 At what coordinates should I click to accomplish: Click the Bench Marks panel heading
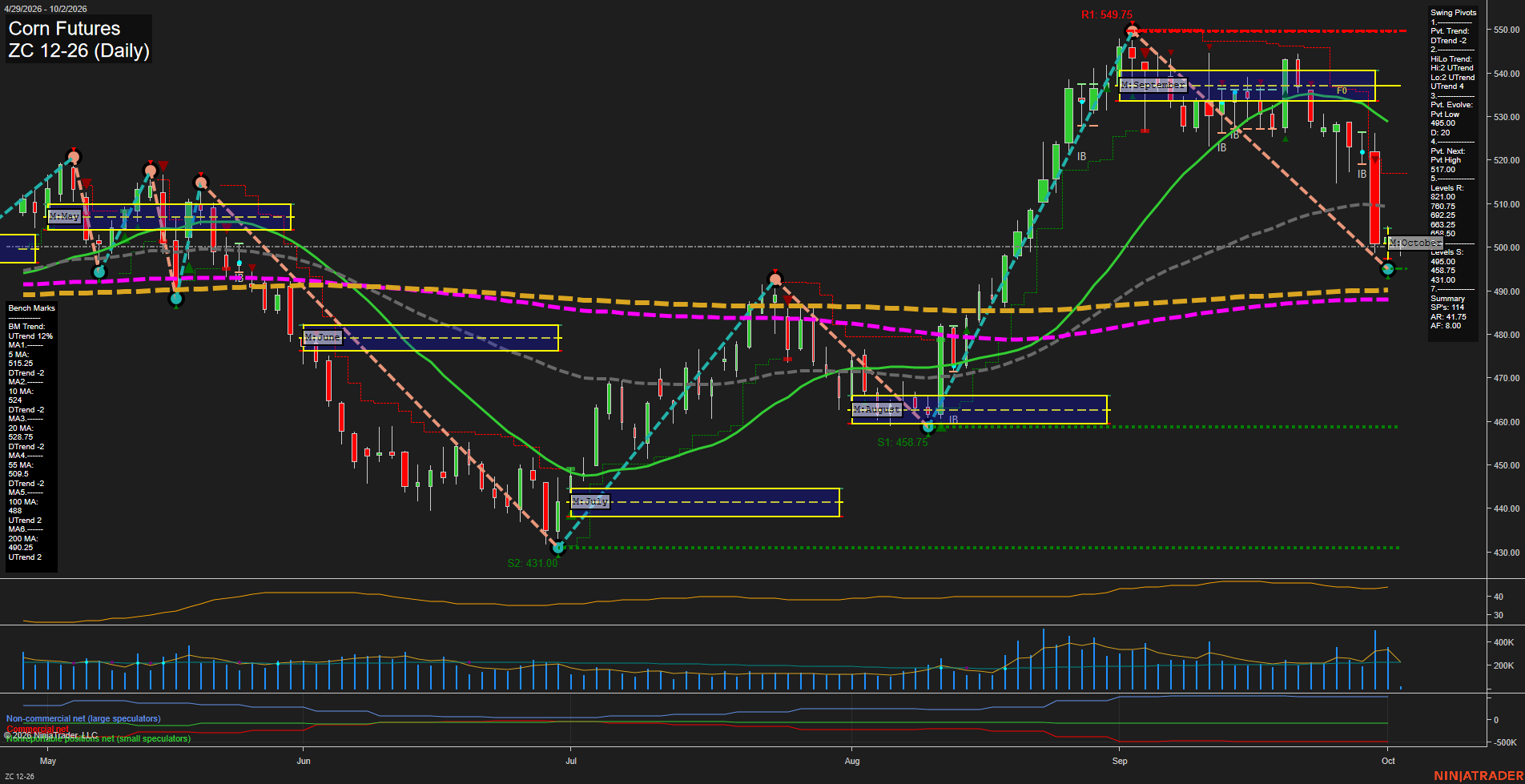[x=32, y=308]
